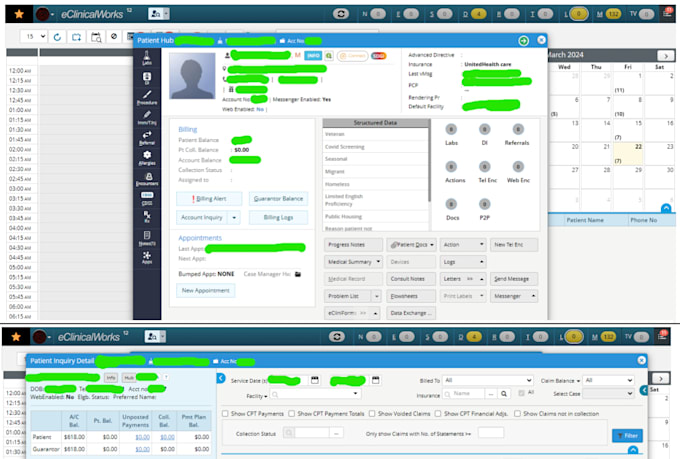Click the New Appointment button
Image resolution: width=680 pixels, height=459 pixels.
[206, 290]
